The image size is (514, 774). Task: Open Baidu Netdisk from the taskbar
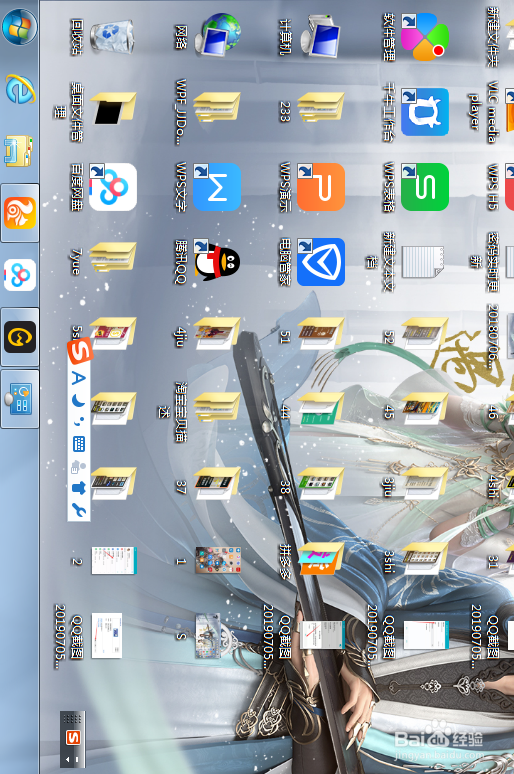point(20,275)
